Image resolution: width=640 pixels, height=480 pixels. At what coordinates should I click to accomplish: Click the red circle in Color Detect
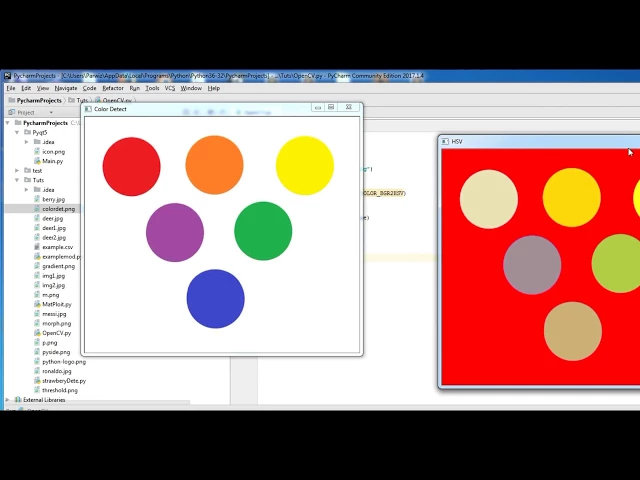coord(131,167)
